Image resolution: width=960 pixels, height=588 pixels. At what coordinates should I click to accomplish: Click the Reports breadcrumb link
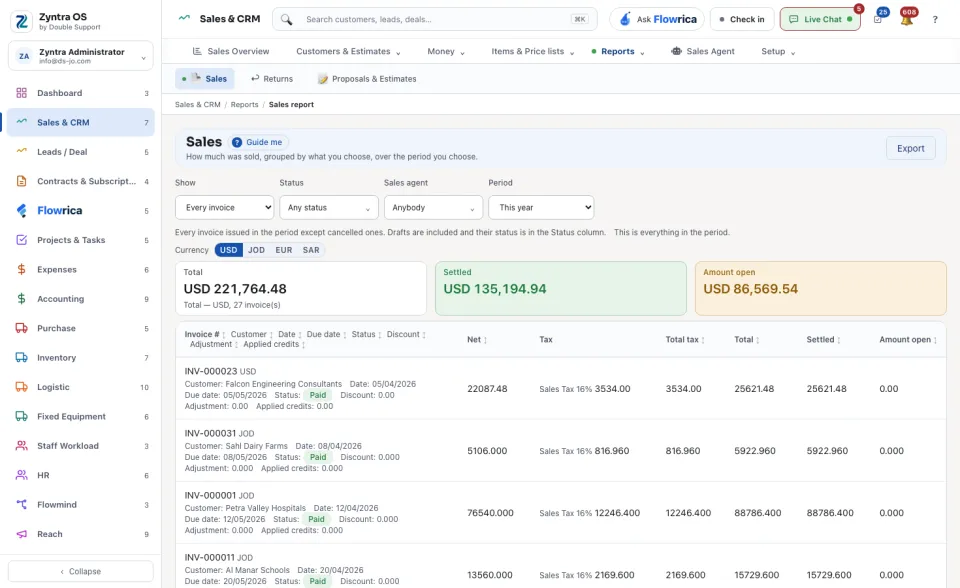(244, 105)
